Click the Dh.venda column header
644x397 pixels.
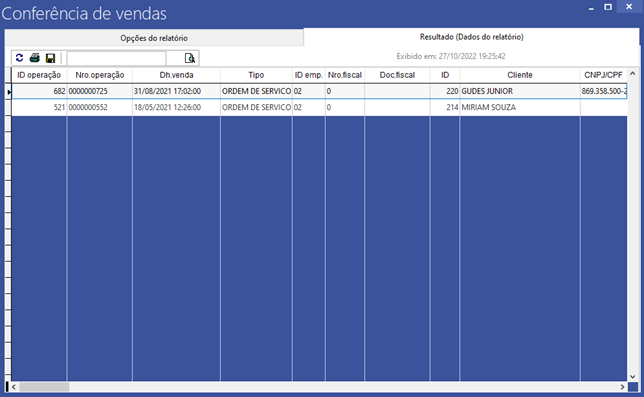[x=176, y=75]
